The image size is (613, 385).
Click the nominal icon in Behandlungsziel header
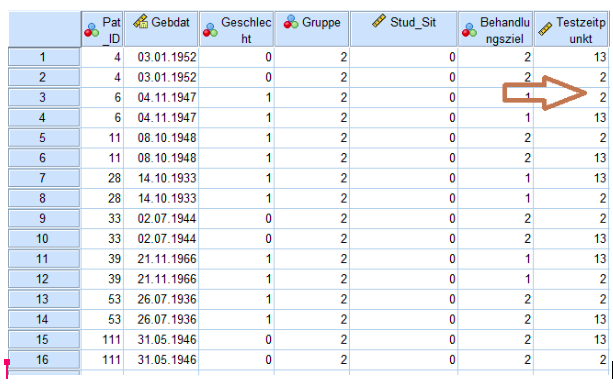pos(470,30)
